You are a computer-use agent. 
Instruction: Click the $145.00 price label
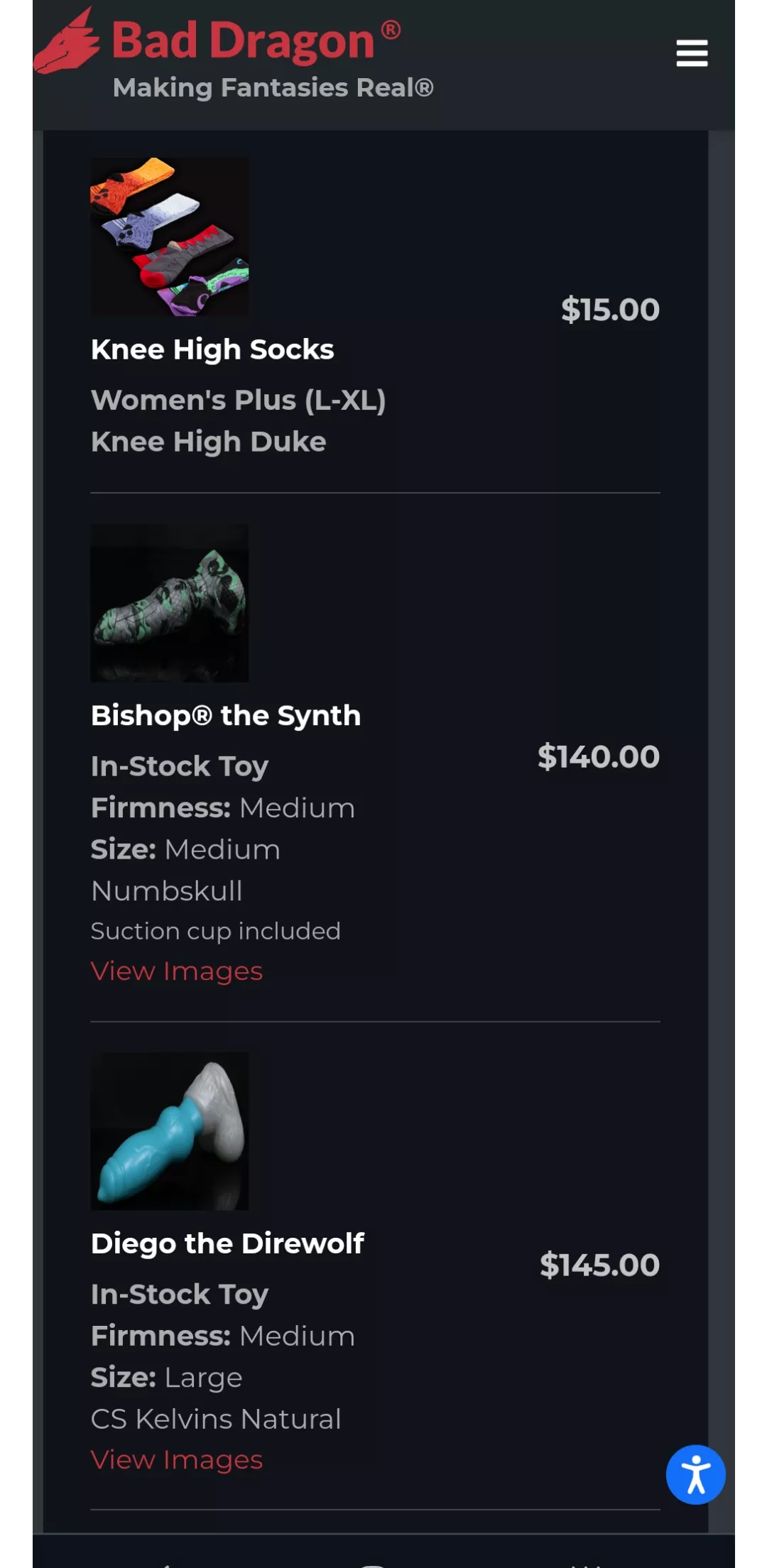click(599, 1265)
